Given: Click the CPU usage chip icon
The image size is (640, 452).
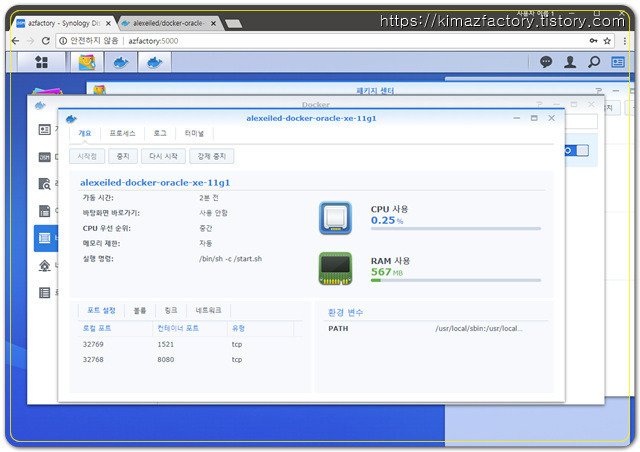Looking at the screenshot, I should click(335, 218).
